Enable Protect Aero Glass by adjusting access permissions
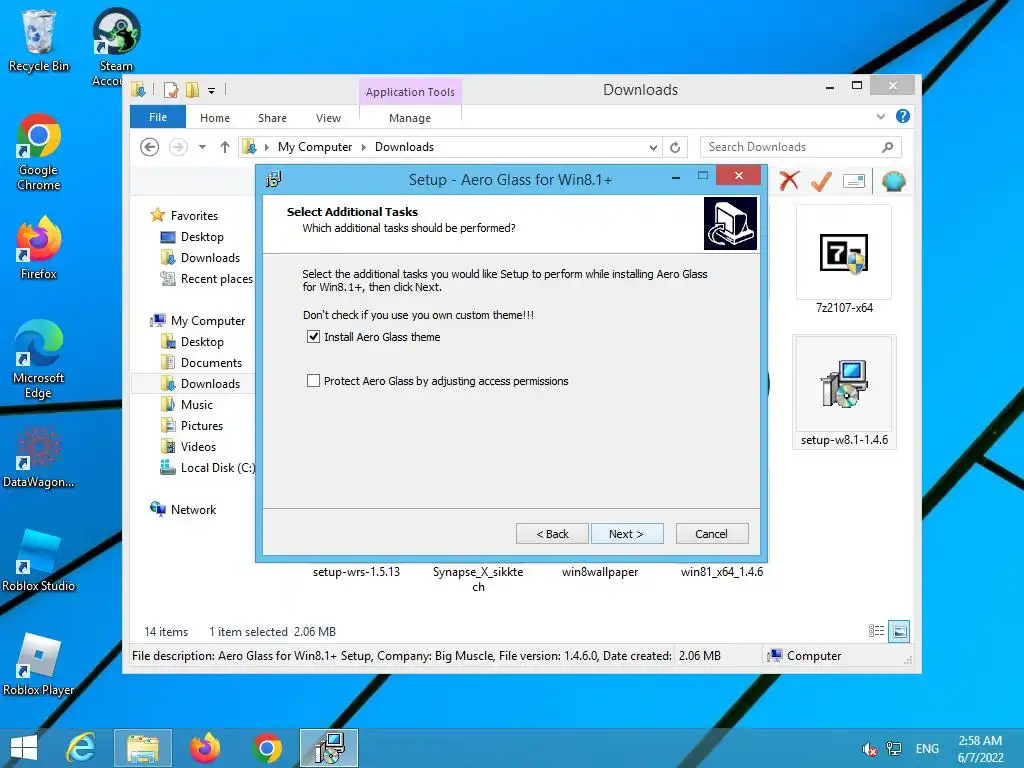Image resolution: width=1024 pixels, height=768 pixels. pyautogui.click(x=313, y=381)
